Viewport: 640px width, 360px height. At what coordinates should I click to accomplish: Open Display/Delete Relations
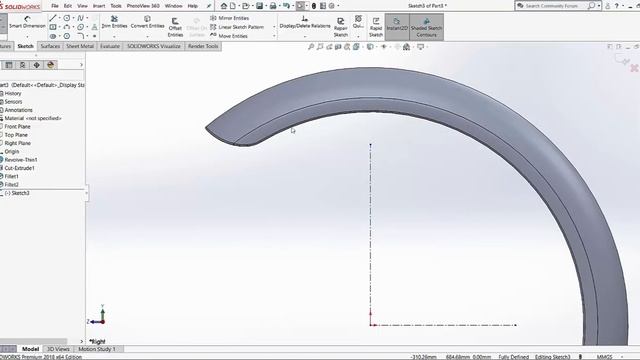(305, 22)
